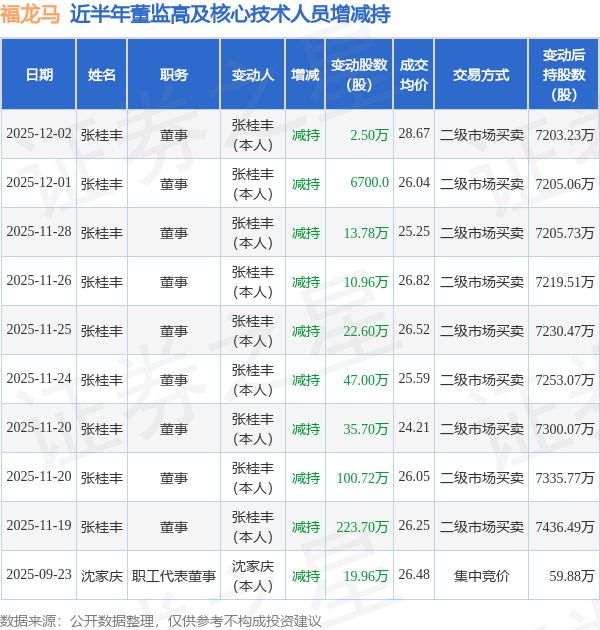Click the changed shares value 223.70万
Viewport: 600px width, 630px height.
[362, 527]
